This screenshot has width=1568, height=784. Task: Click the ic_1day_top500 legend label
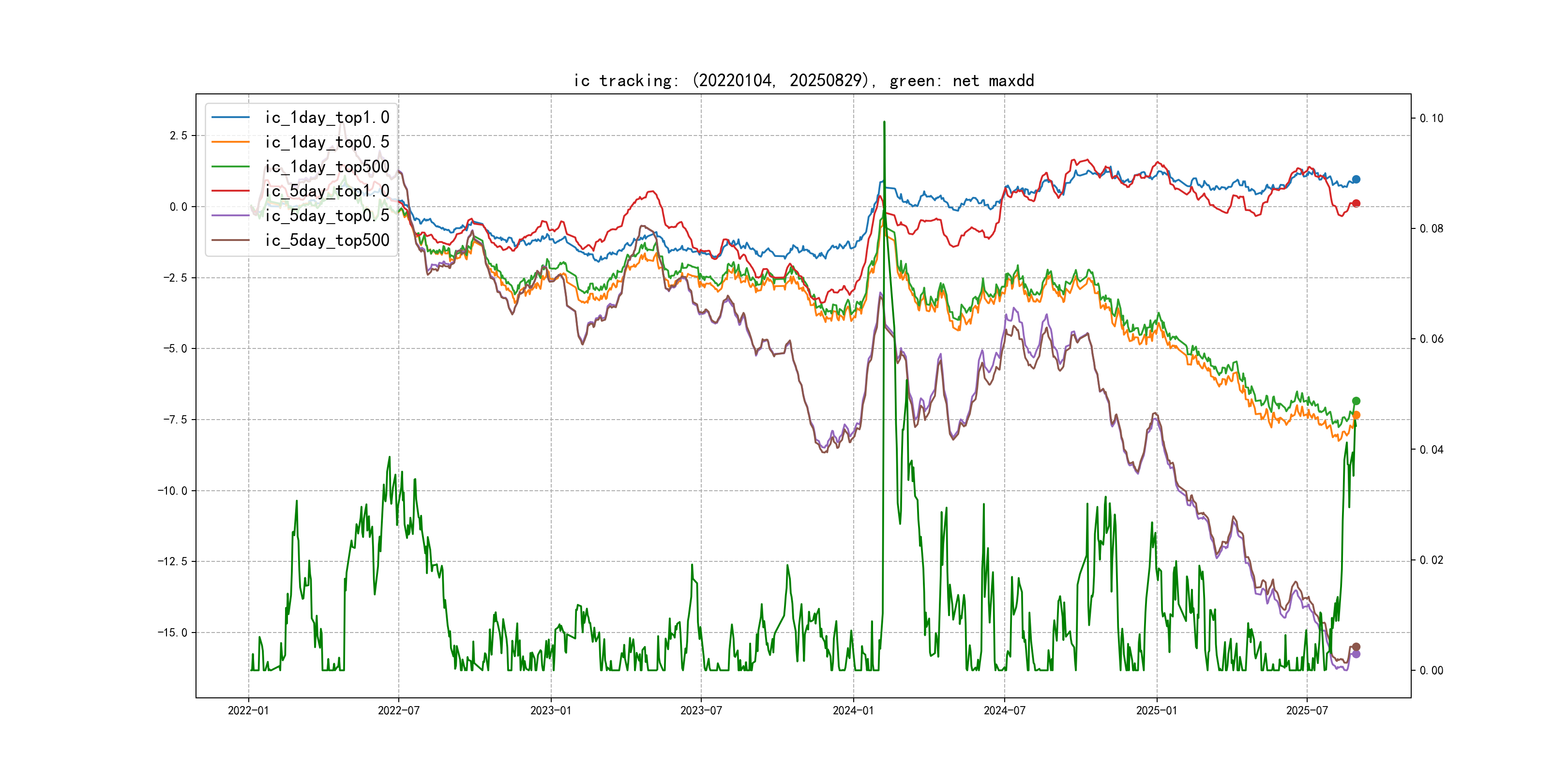(x=327, y=167)
